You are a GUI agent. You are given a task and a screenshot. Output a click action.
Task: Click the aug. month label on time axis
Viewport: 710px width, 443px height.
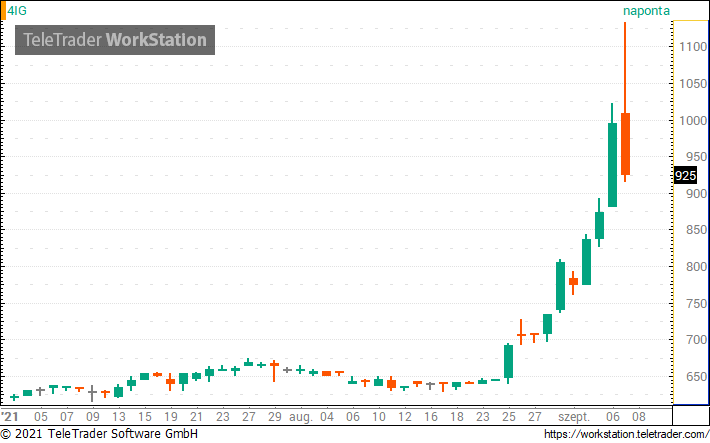(301, 417)
